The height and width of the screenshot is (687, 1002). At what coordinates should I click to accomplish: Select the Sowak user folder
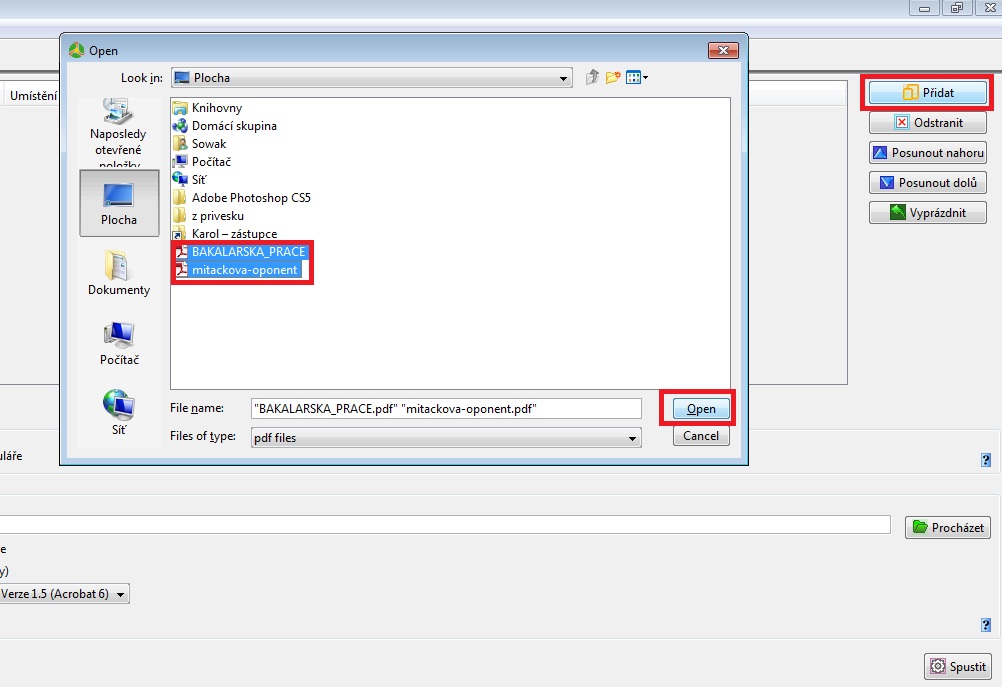tap(200, 144)
